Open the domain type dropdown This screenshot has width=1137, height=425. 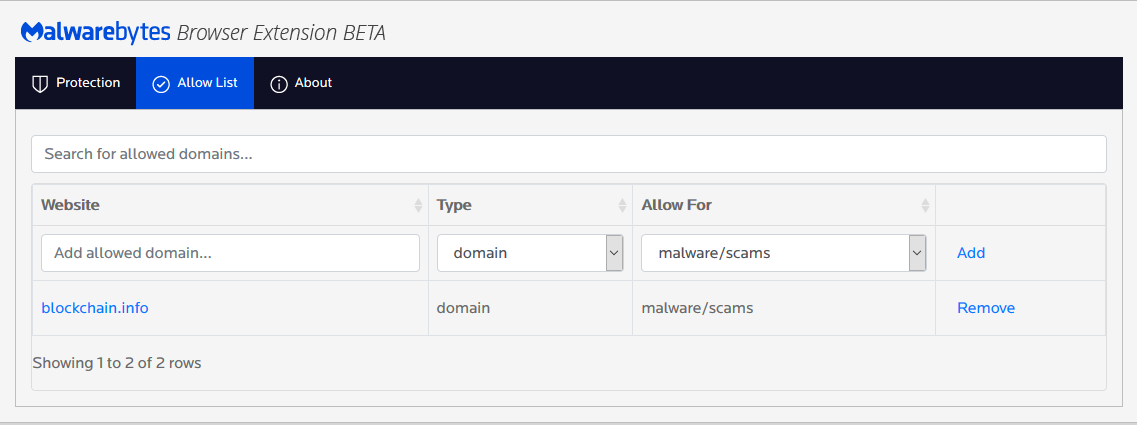(531, 253)
